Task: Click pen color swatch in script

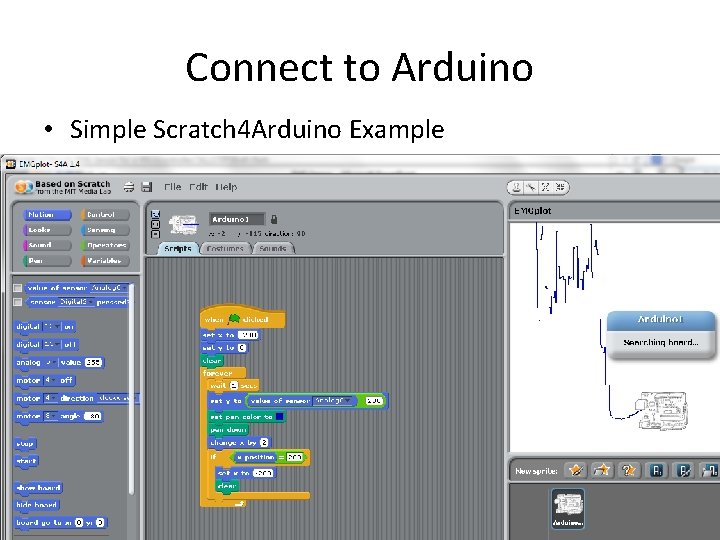Action: (x=279, y=417)
